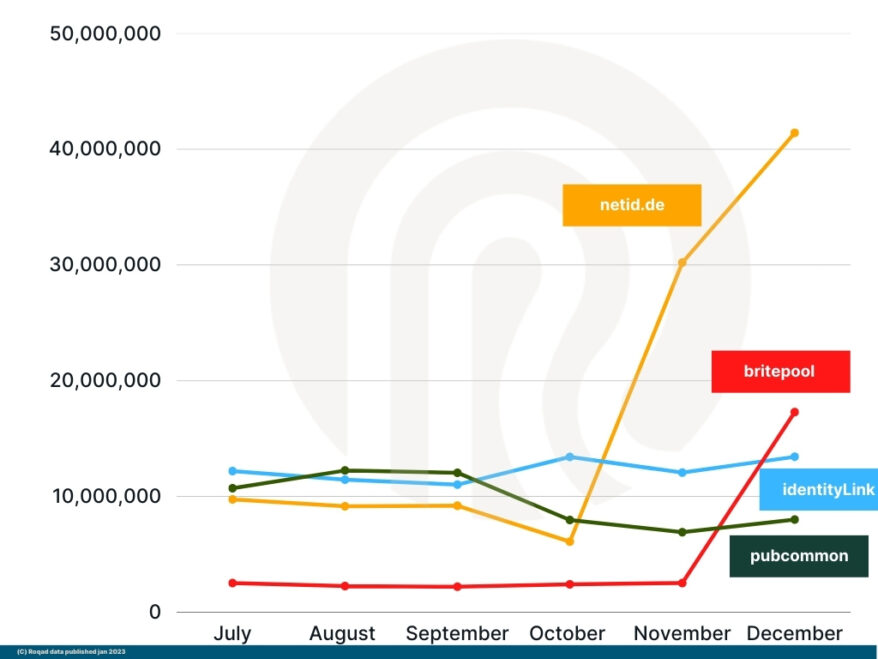Select the December x-axis label

tap(794, 634)
